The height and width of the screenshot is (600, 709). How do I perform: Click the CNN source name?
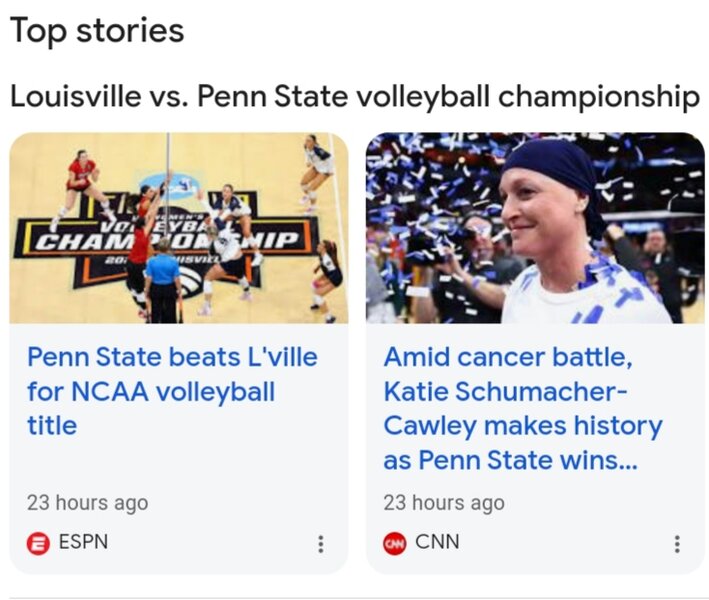tap(437, 542)
